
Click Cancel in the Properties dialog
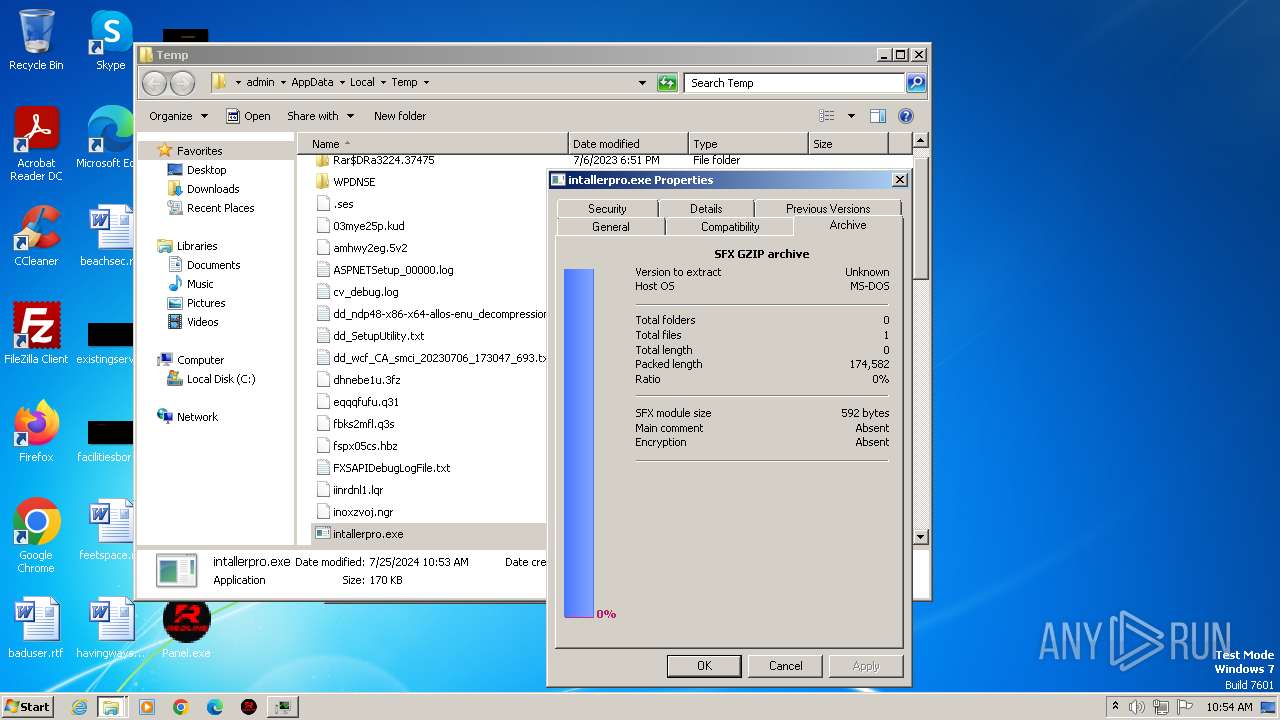tap(785, 666)
